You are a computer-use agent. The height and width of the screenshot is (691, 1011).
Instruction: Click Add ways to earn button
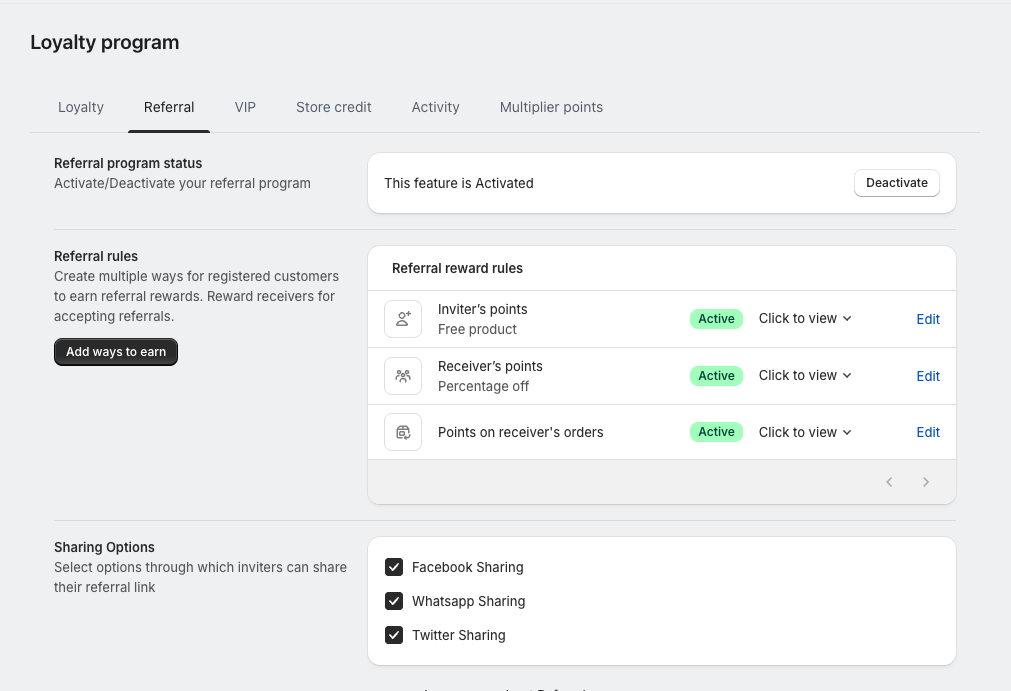coord(116,352)
